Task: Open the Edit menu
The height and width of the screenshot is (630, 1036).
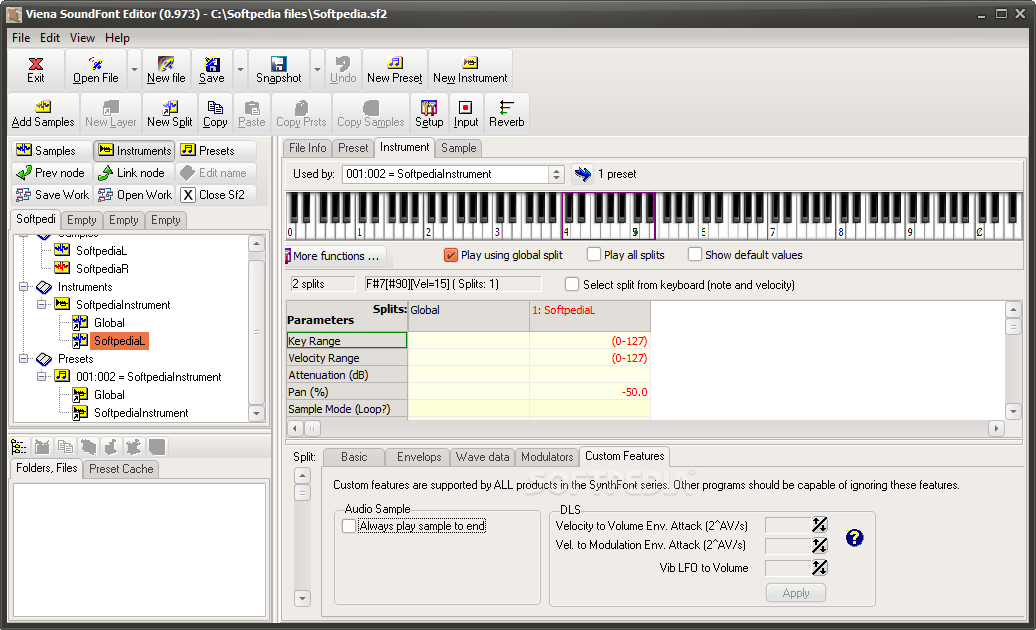Action: (50, 38)
